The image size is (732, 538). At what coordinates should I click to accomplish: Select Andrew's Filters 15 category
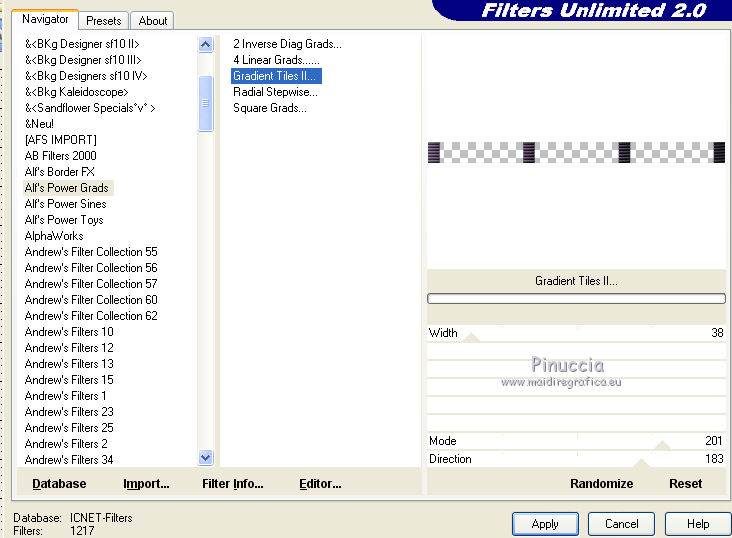coord(69,380)
